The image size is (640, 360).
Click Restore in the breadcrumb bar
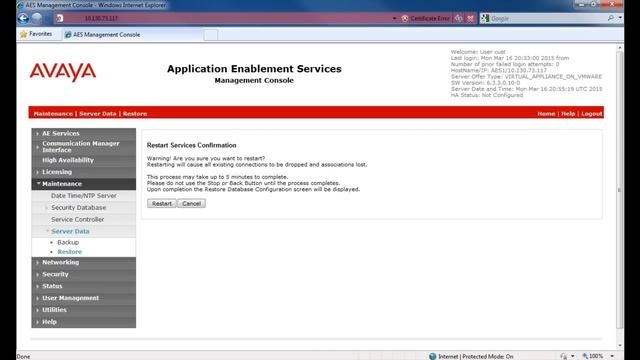click(x=135, y=113)
